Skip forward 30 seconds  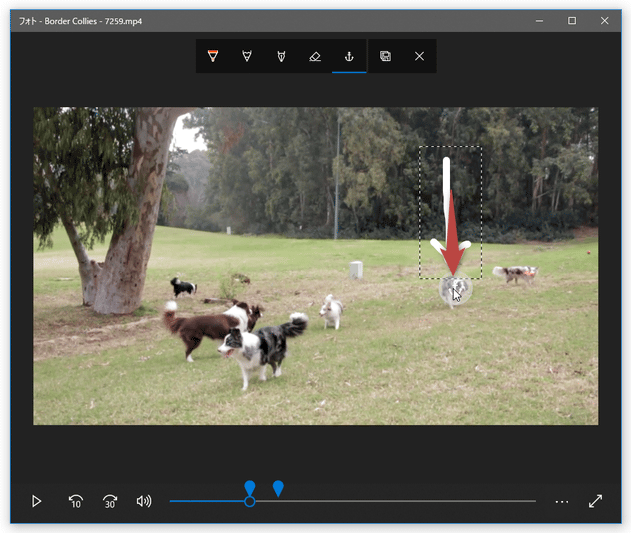click(x=110, y=501)
